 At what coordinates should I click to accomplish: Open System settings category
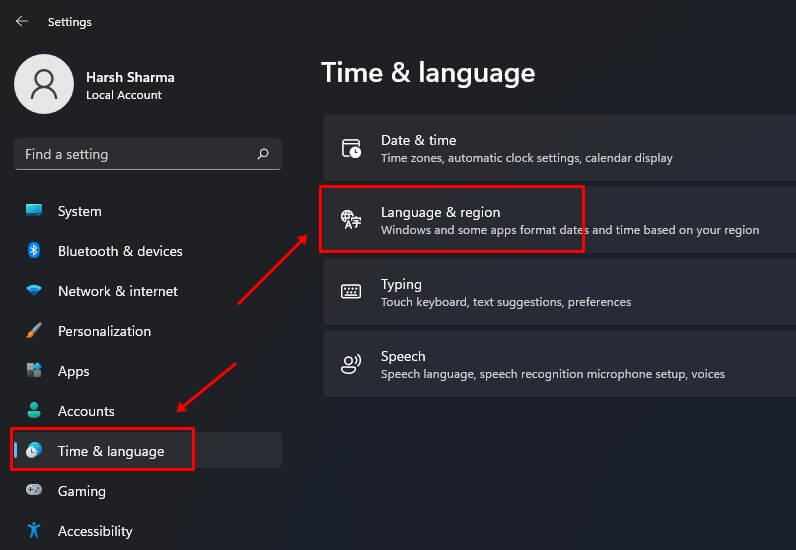tap(148, 211)
